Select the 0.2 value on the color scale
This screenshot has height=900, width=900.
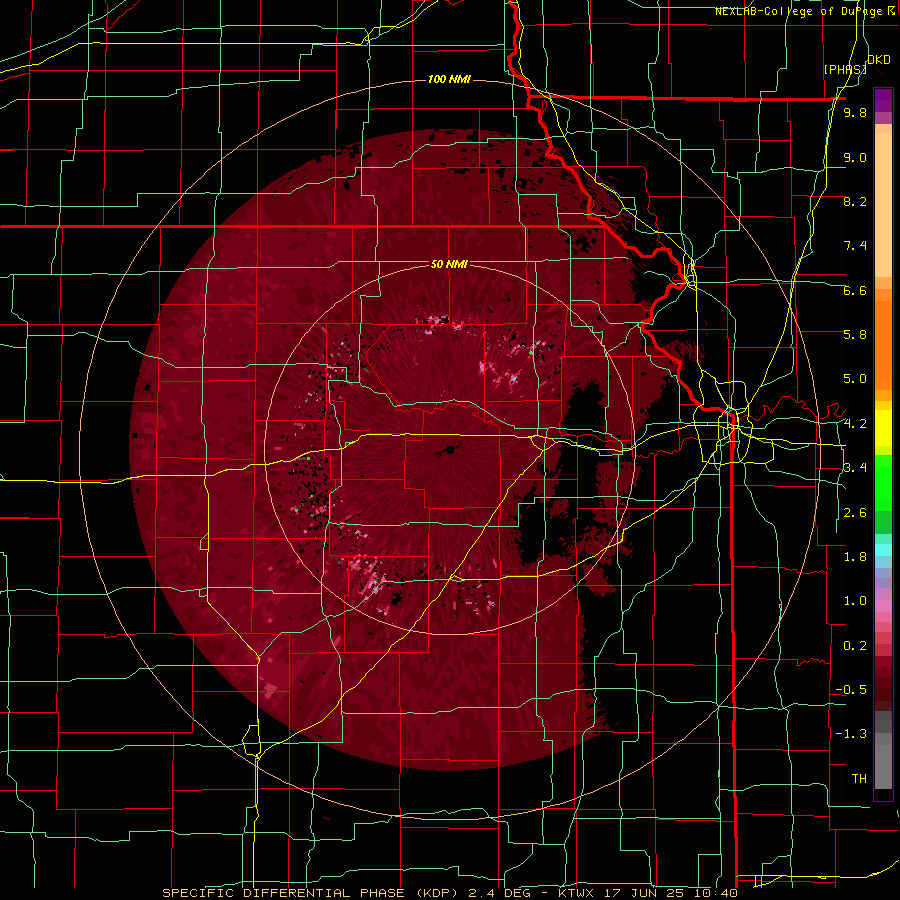coord(855,646)
